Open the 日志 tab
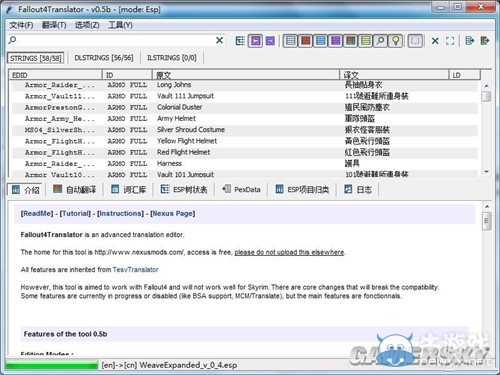 pyautogui.click(x=358, y=190)
